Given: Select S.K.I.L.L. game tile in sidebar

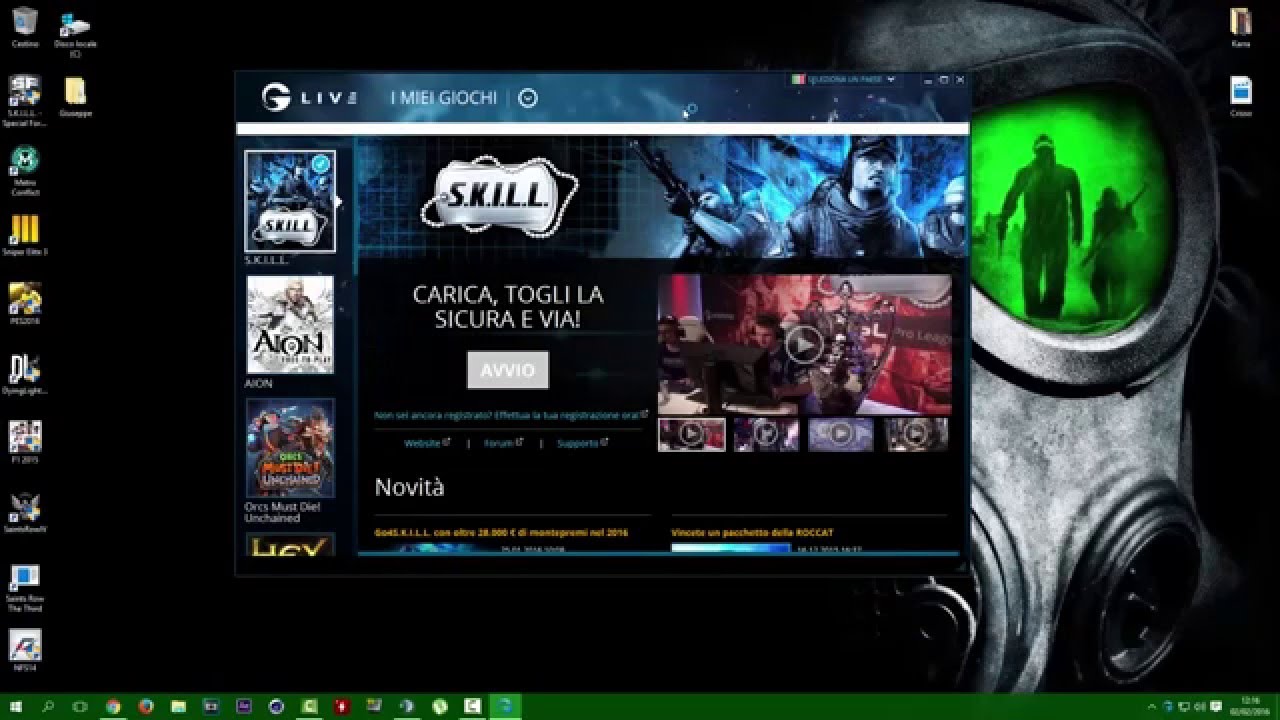Looking at the screenshot, I should (290, 201).
